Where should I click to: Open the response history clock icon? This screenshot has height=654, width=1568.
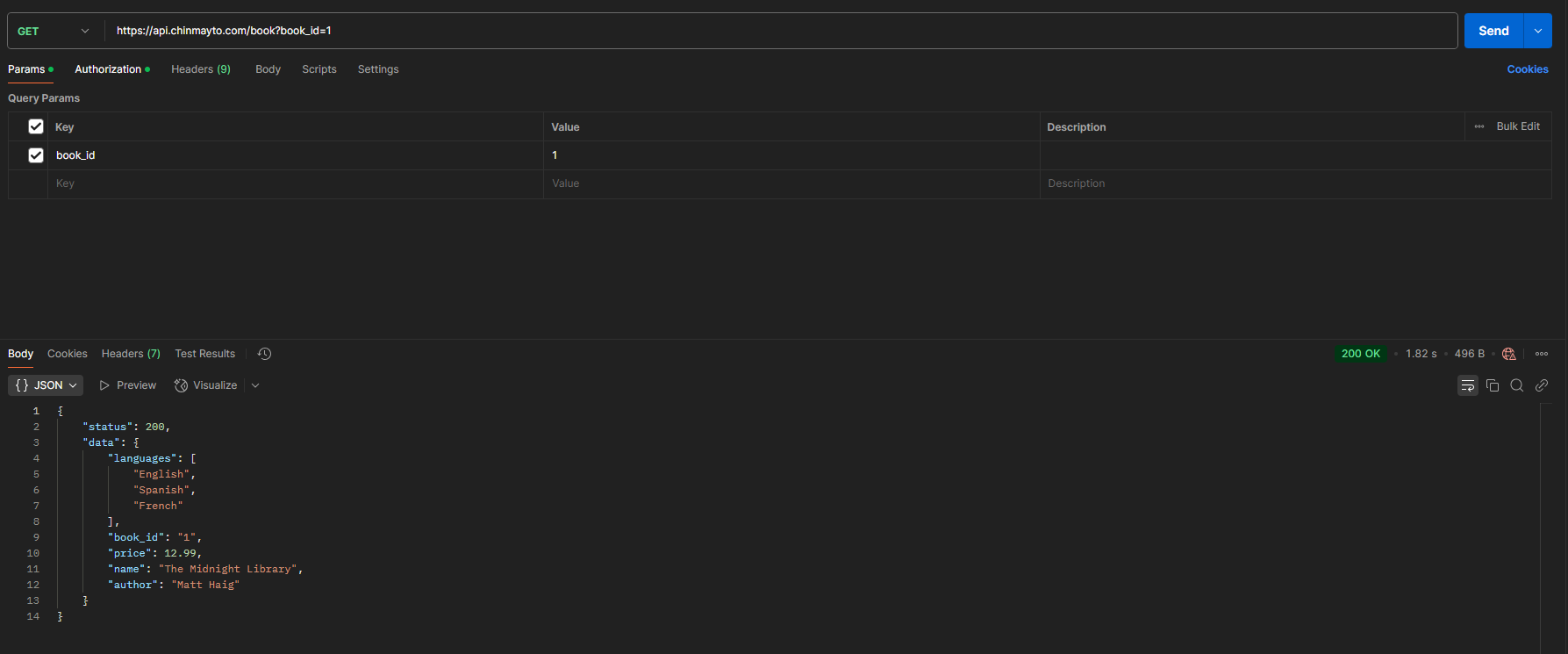(264, 354)
